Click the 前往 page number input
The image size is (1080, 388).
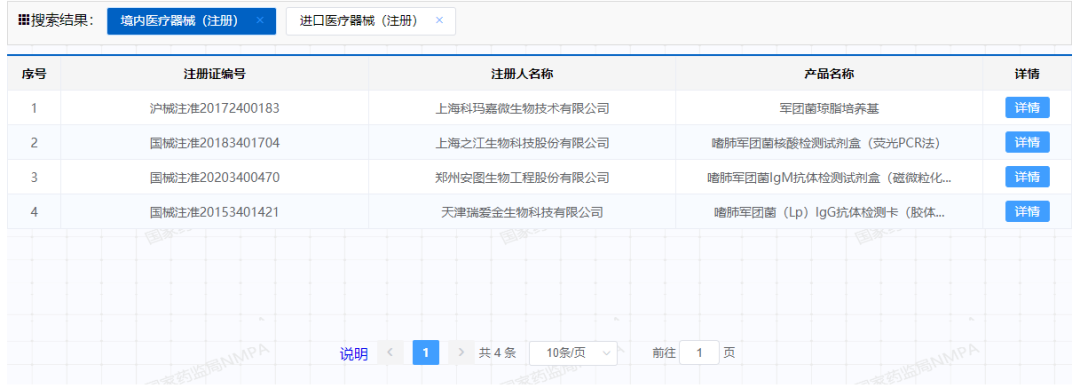(699, 353)
